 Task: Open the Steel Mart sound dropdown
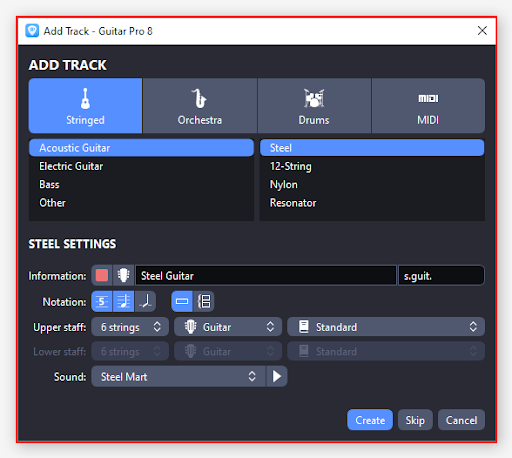coord(178,377)
